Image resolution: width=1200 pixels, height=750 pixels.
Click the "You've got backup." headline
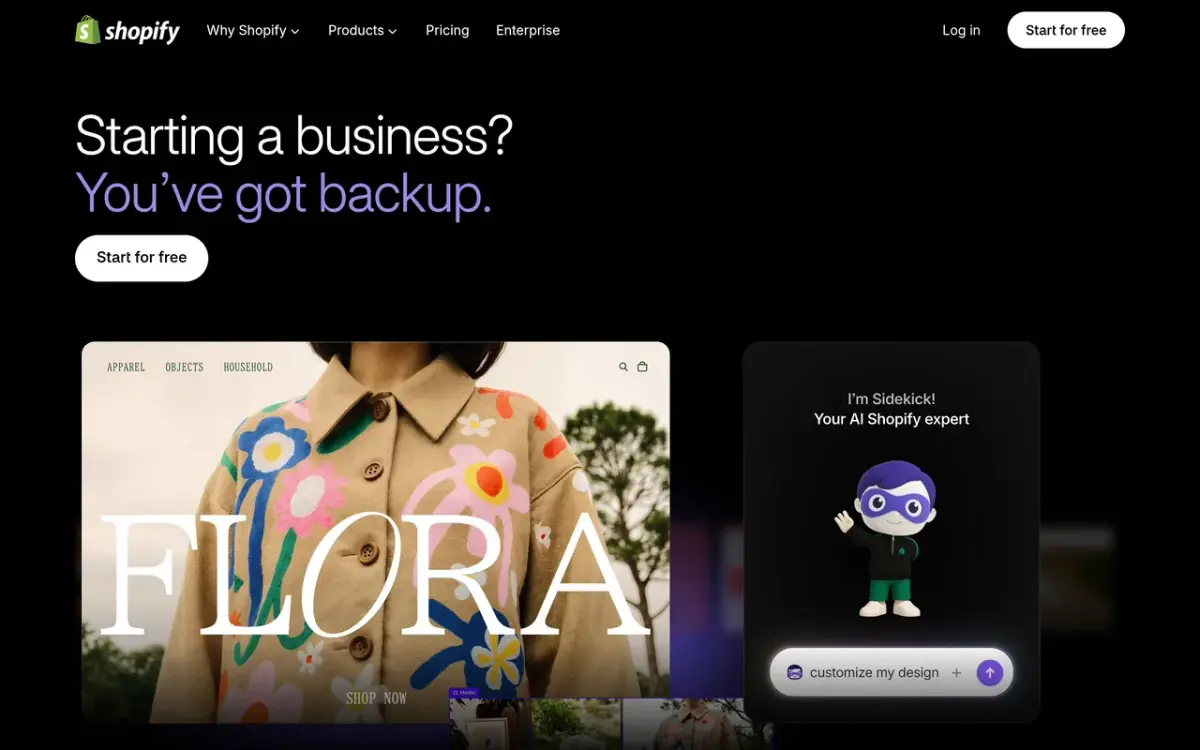coord(284,193)
